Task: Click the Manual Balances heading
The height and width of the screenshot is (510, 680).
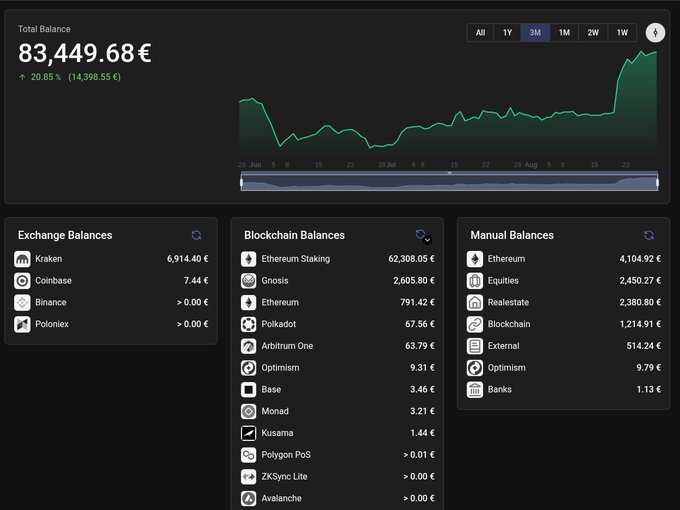Action: pyautogui.click(x=512, y=235)
